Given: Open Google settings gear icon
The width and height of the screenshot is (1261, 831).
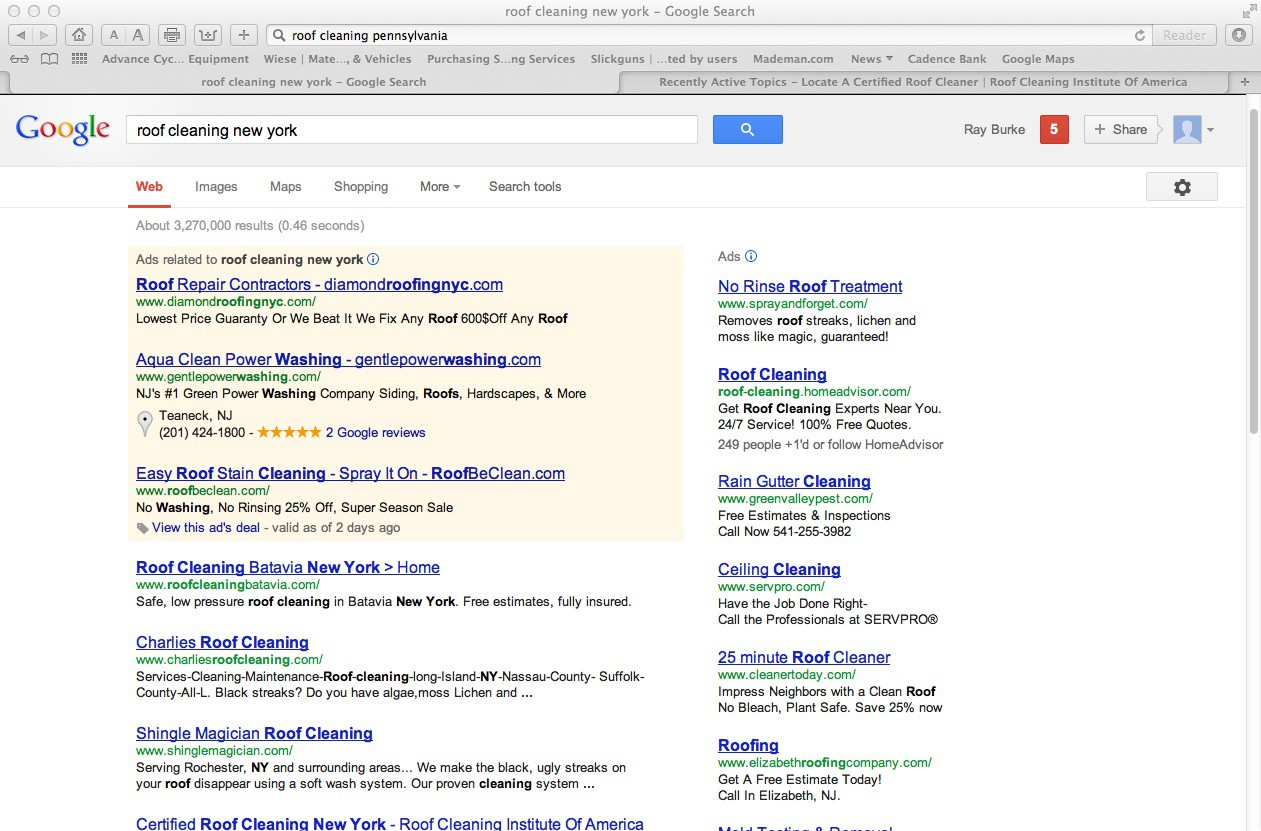Looking at the screenshot, I should point(1181,187).
